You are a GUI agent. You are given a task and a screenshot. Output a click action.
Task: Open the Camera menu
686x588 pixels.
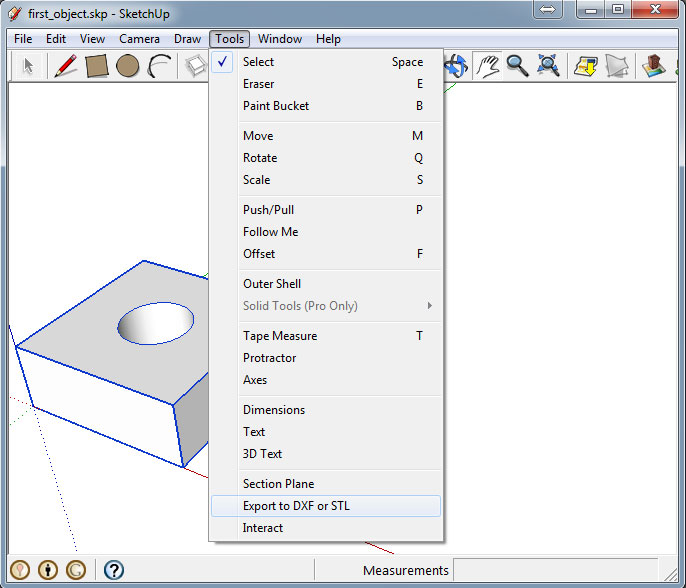coord(139,39)
